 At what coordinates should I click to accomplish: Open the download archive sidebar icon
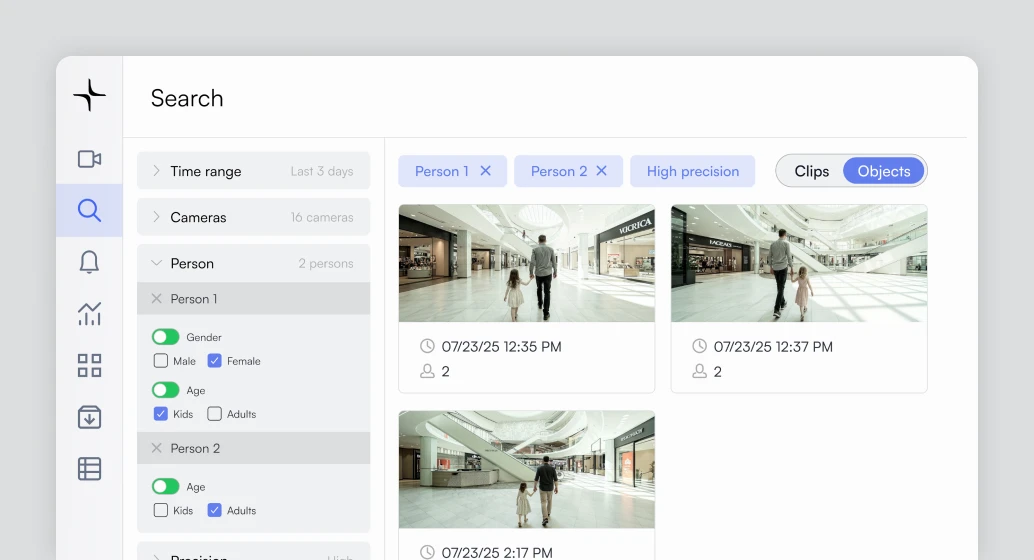pyautogui.click(x=90, y=417)
